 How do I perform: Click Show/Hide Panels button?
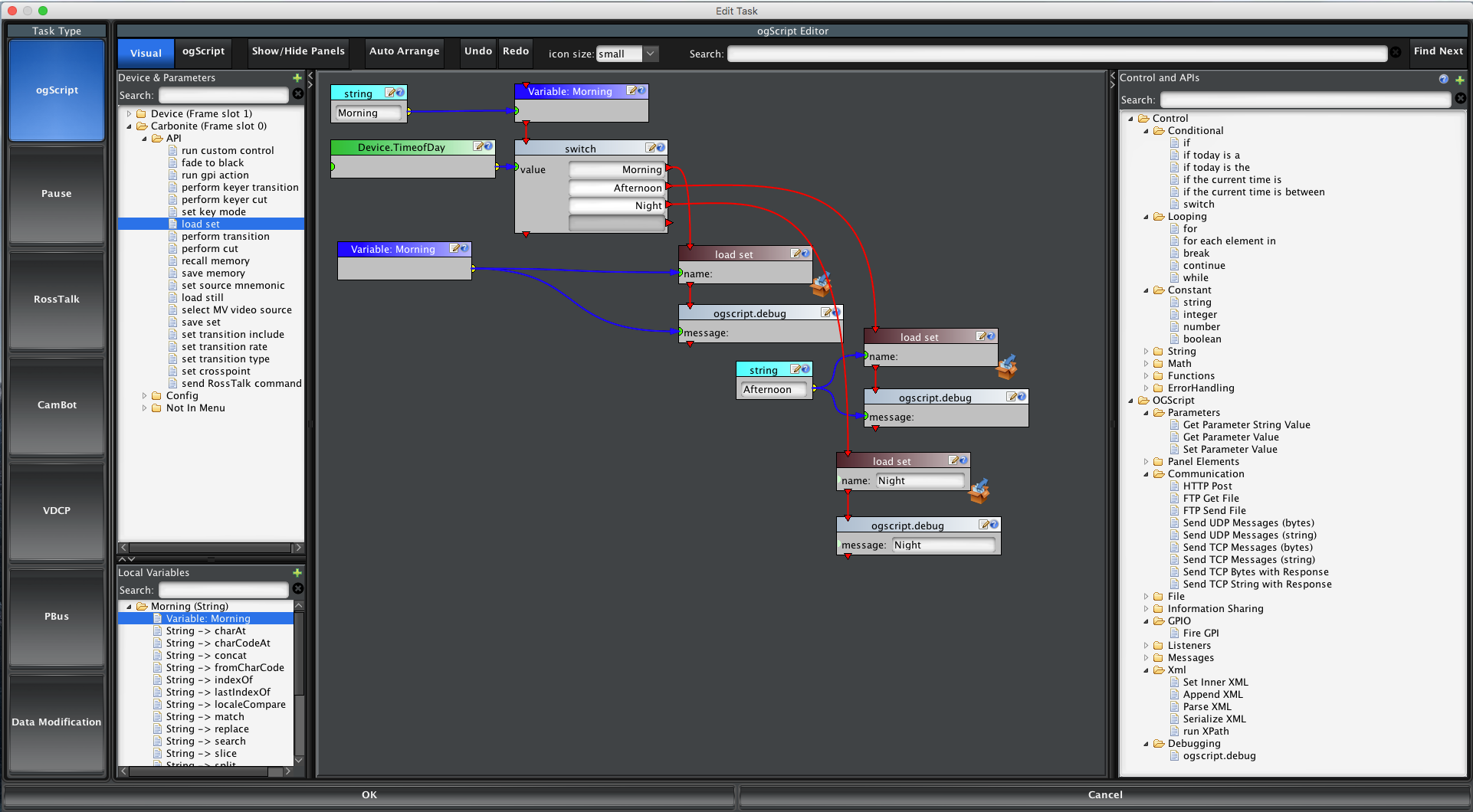tap(298, 51)
